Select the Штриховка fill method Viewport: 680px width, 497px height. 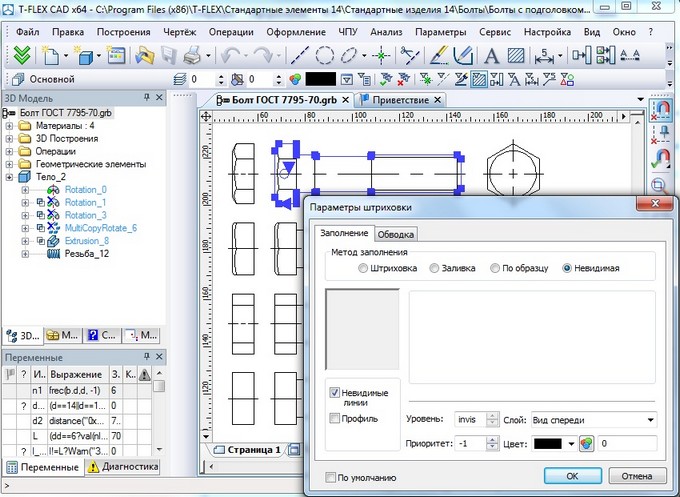(363, 268)
